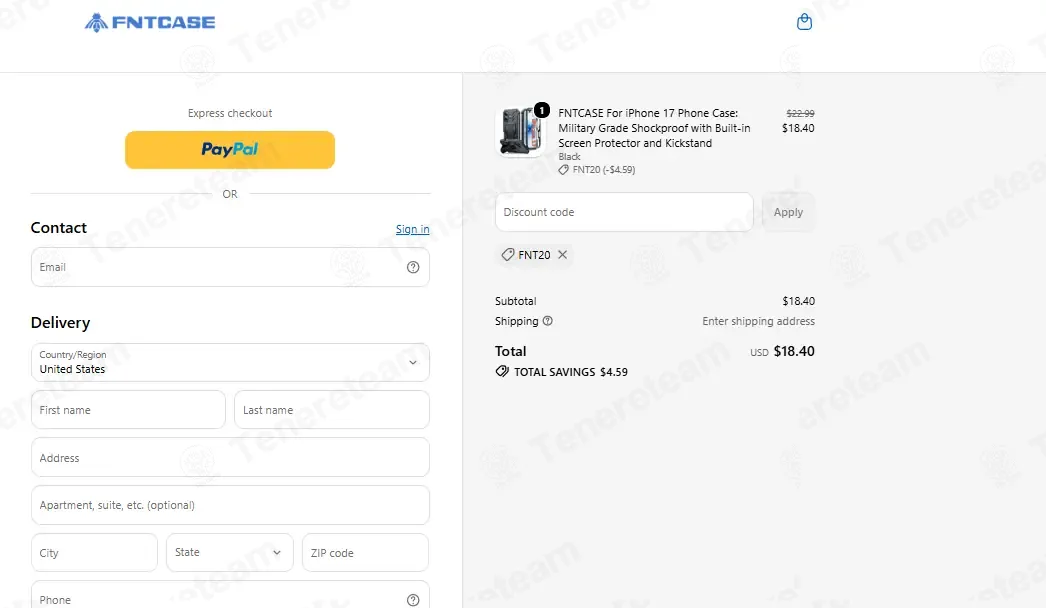Click into the Email input field
This screenshot has height=608, width=1046.
pyautogui.click(x=230, y=267)
